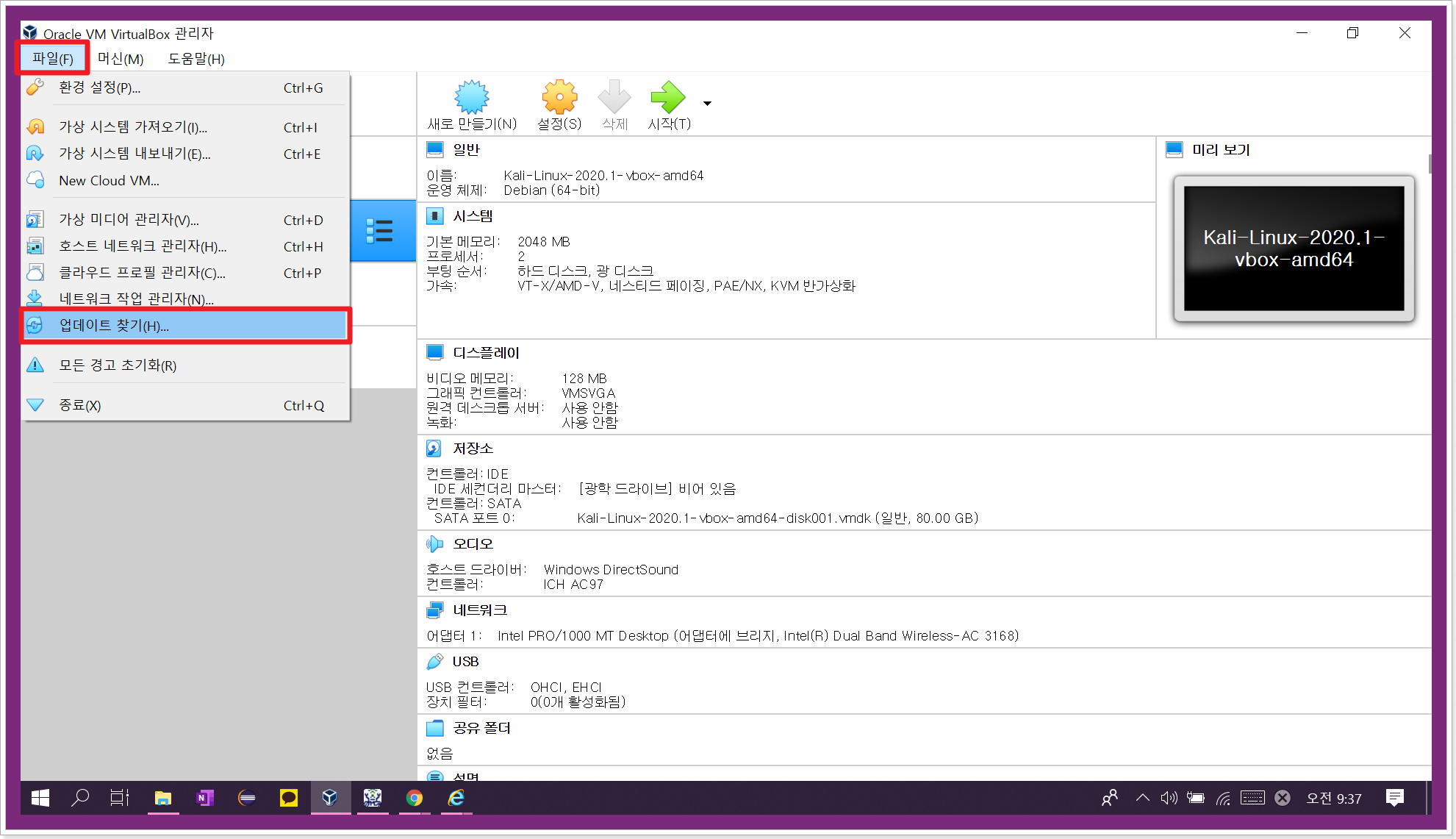Open the 일반 section header link
This screenshot has width=1456, height=839.
pyautogui.click(x=466, y=149)
